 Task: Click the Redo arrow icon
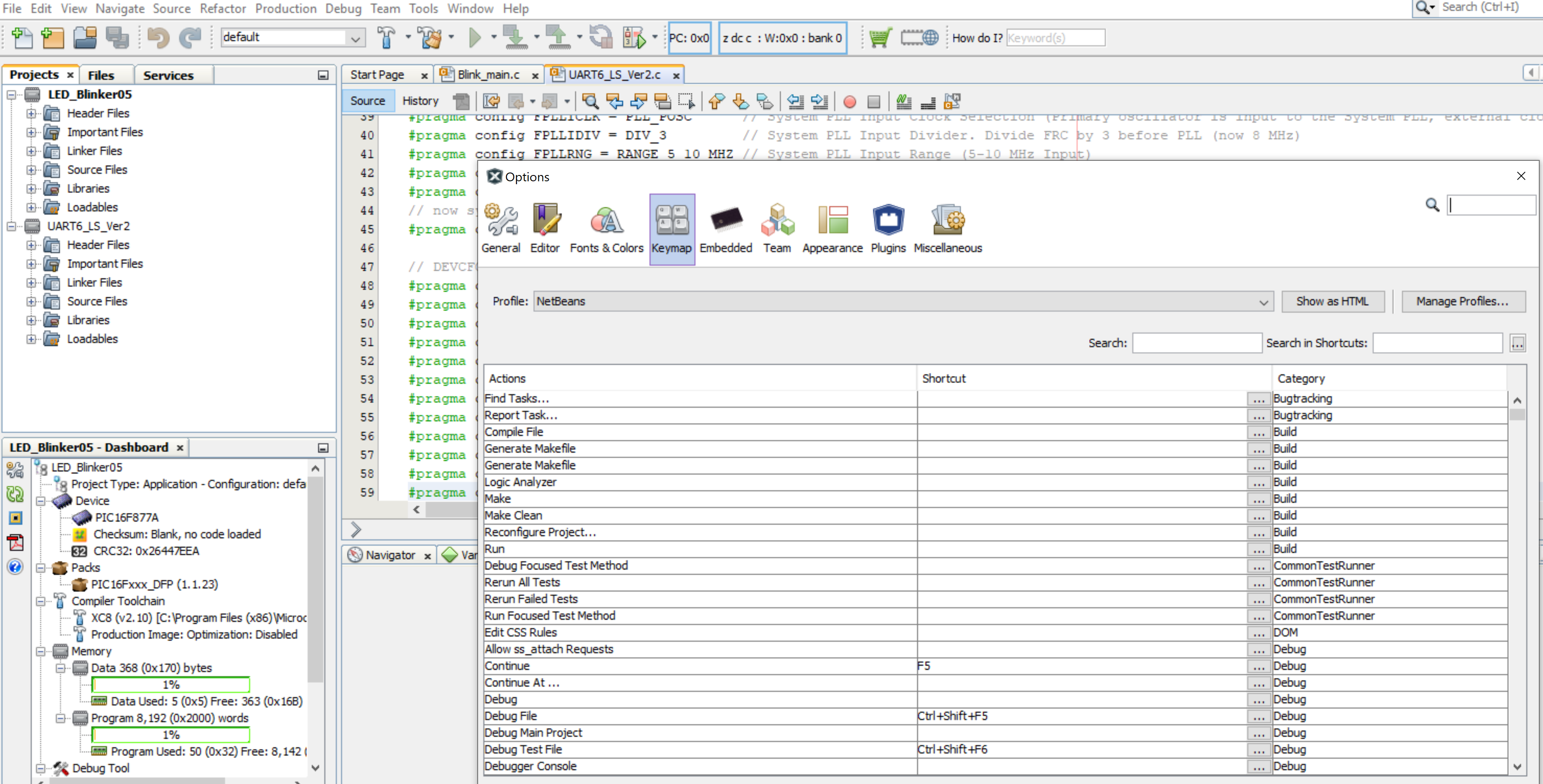191,38
